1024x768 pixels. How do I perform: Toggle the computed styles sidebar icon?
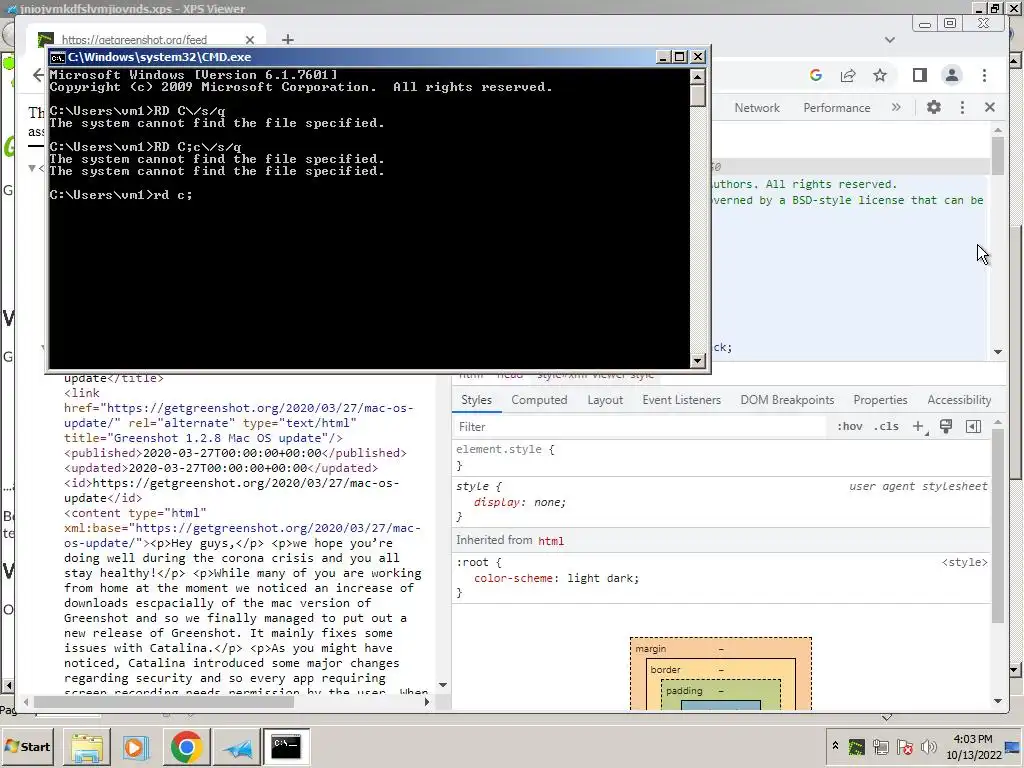pos(973,426)
